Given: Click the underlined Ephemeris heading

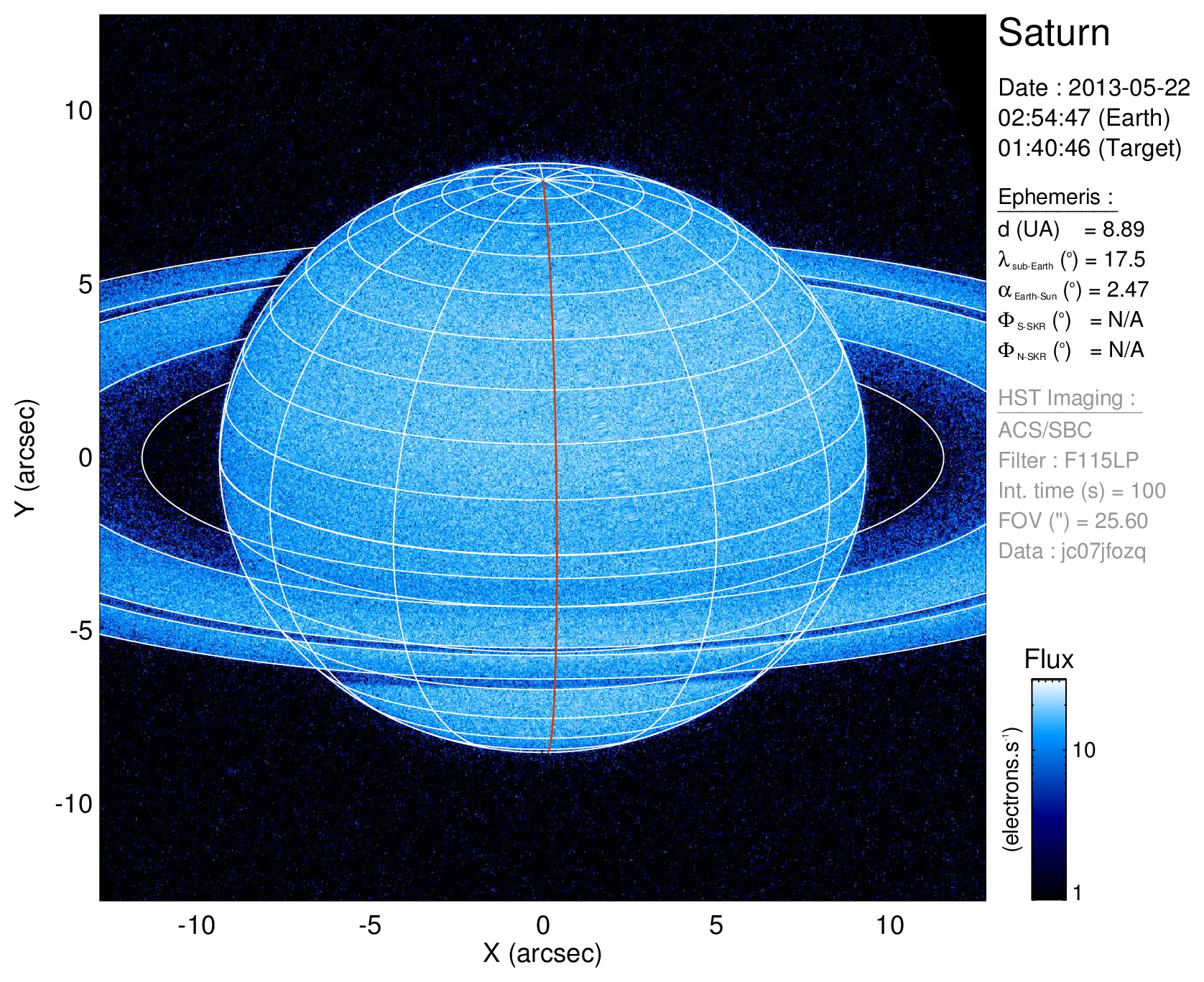Looking at the screenshot, I should click(x=1056, y=197).
